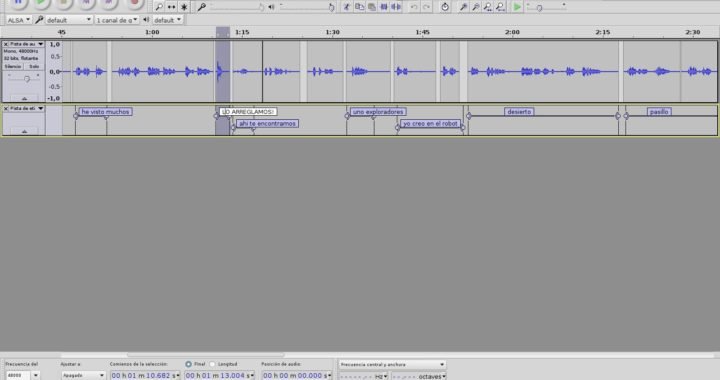Select the Final radio button
Image resolution: width=720 pixels, height=380 pixels.
pos(188,364)
